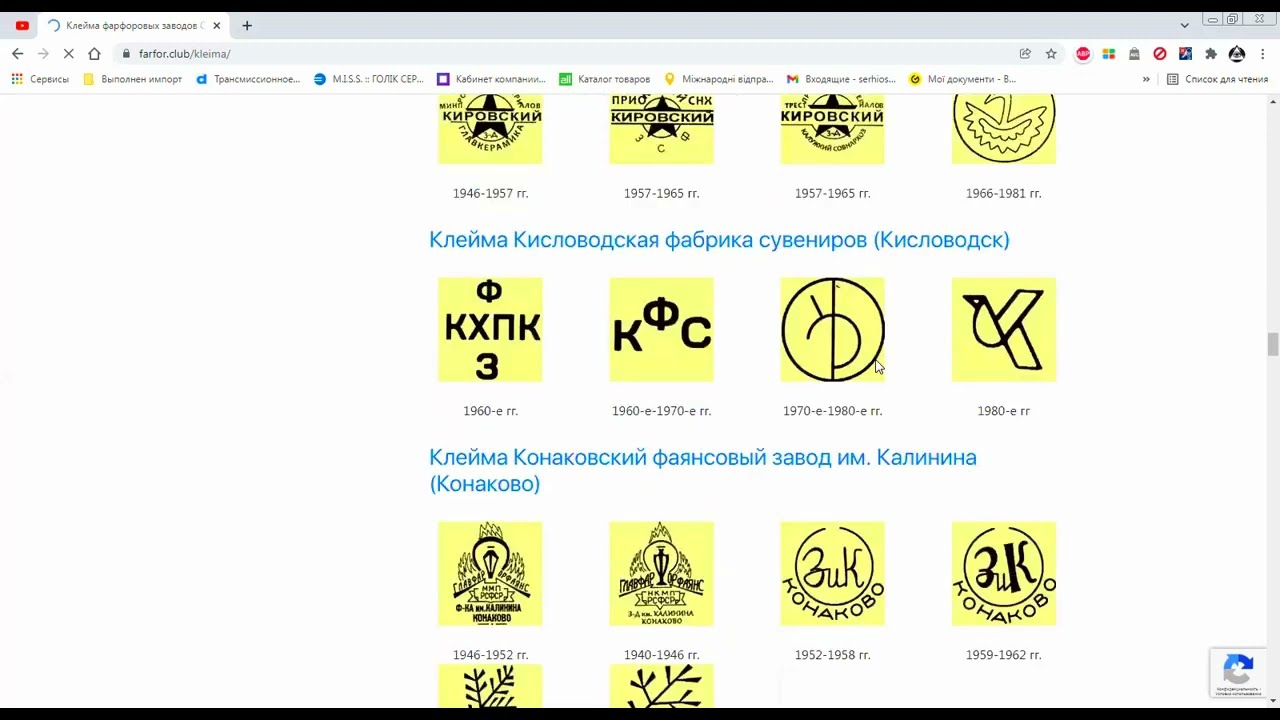Open the circular stamp dated 1970-е-1980-е
The width and height of the screenshot is (1280, 720).
point(832,330)
